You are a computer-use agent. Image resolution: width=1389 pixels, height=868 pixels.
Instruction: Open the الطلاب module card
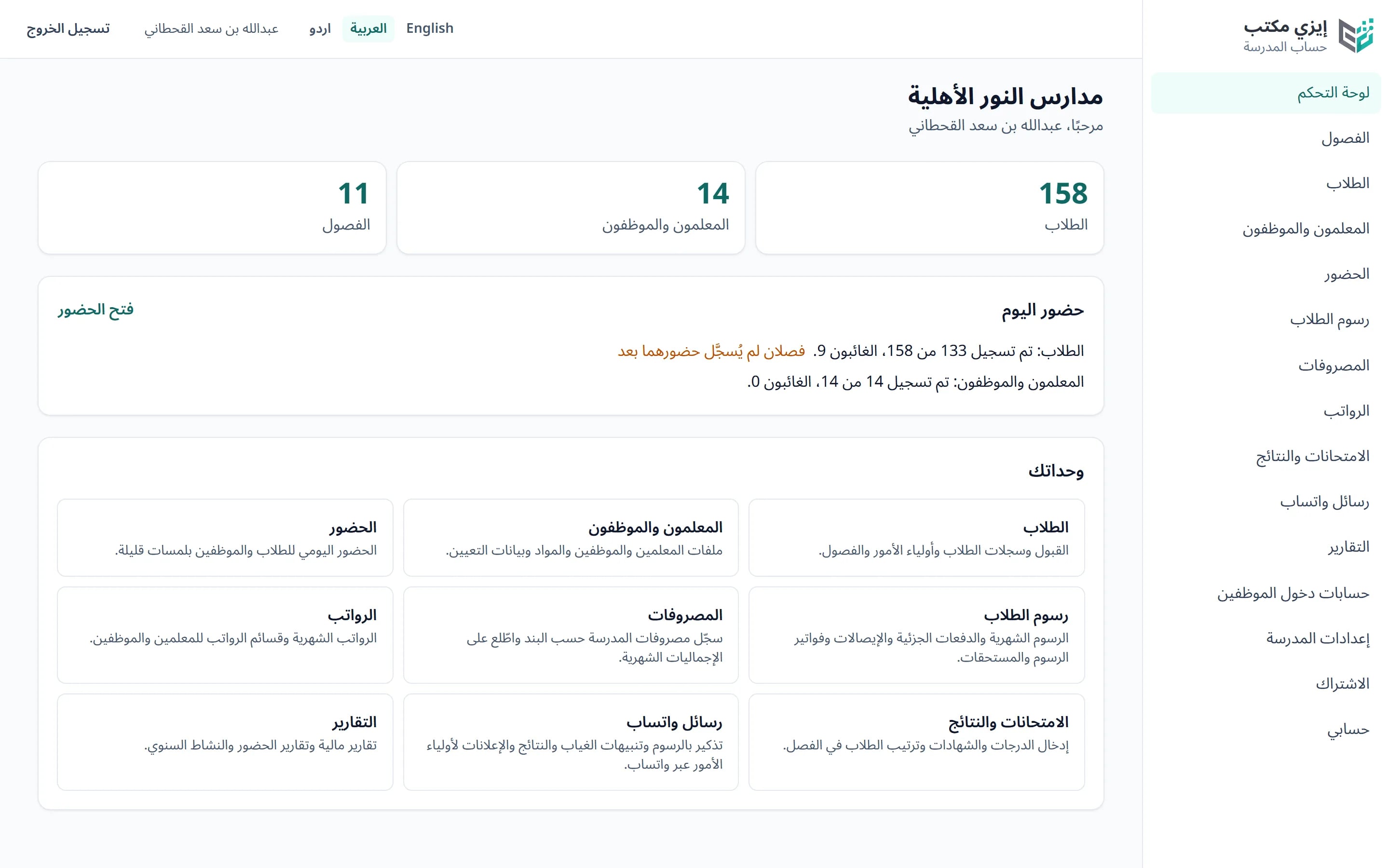(917, 537)
